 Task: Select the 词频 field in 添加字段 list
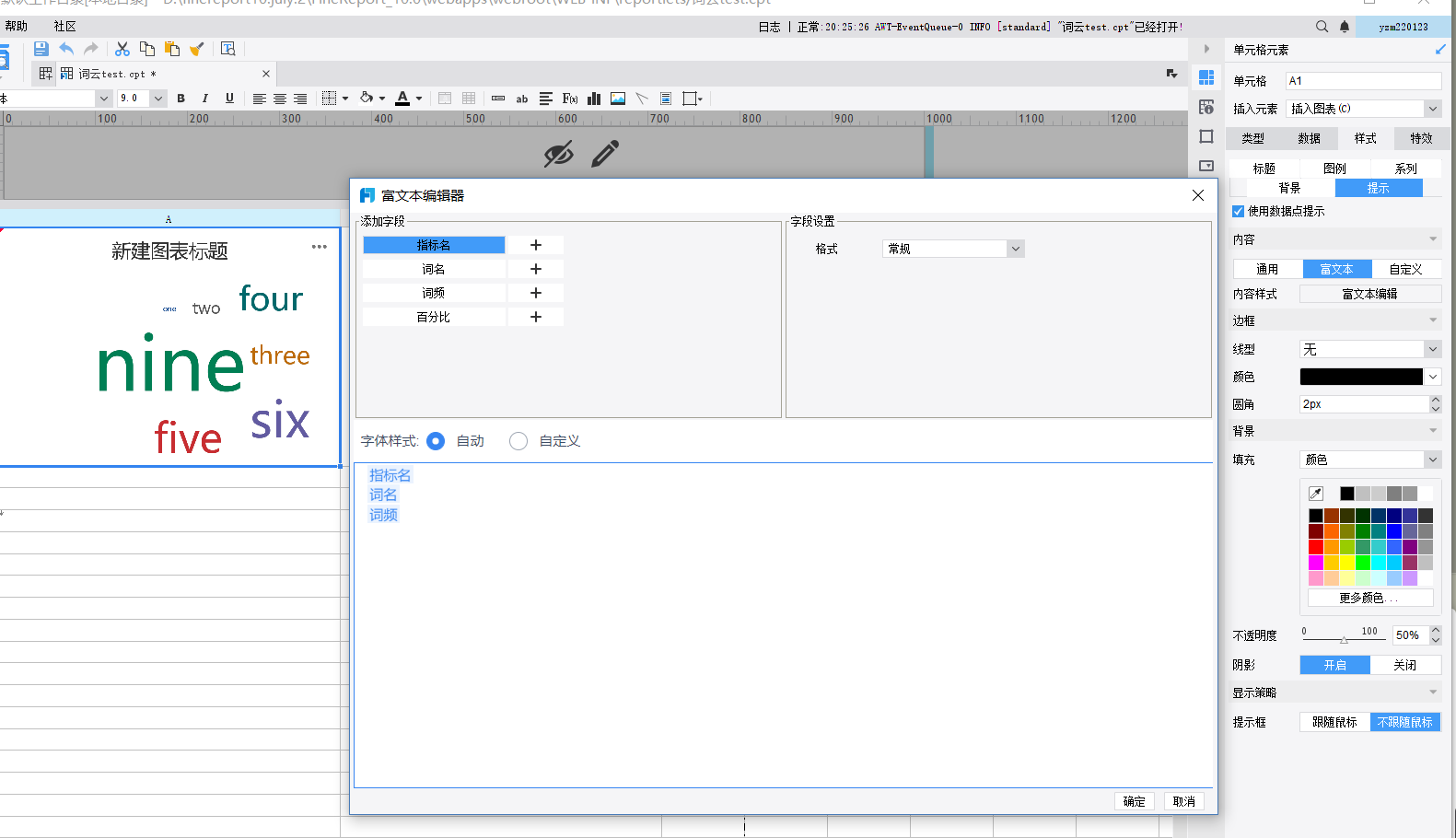pyautogui.click(x=434, y=293)
